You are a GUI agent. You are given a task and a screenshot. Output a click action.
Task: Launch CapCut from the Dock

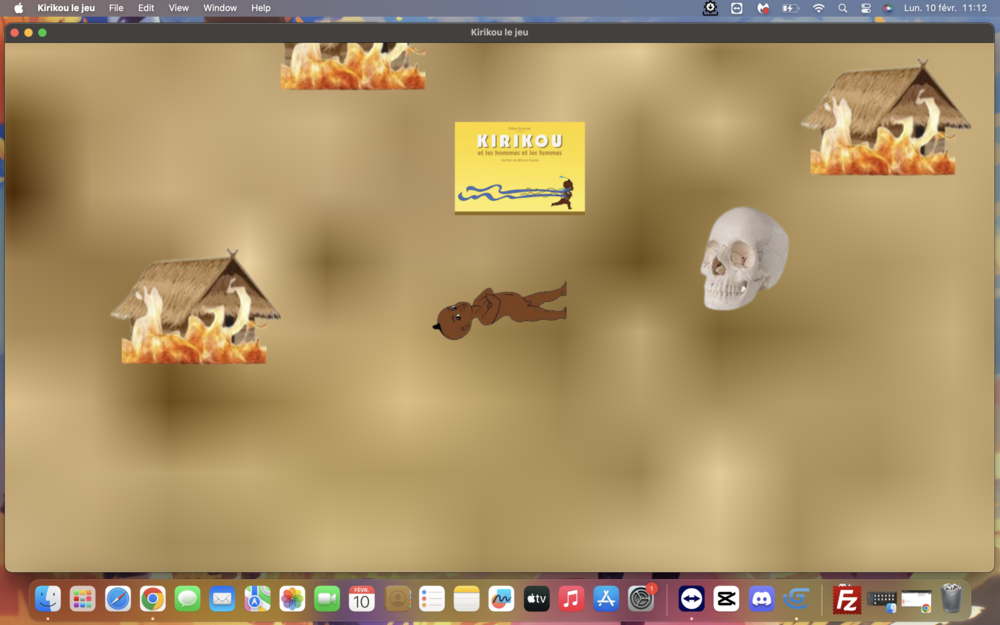pos(726,599)
